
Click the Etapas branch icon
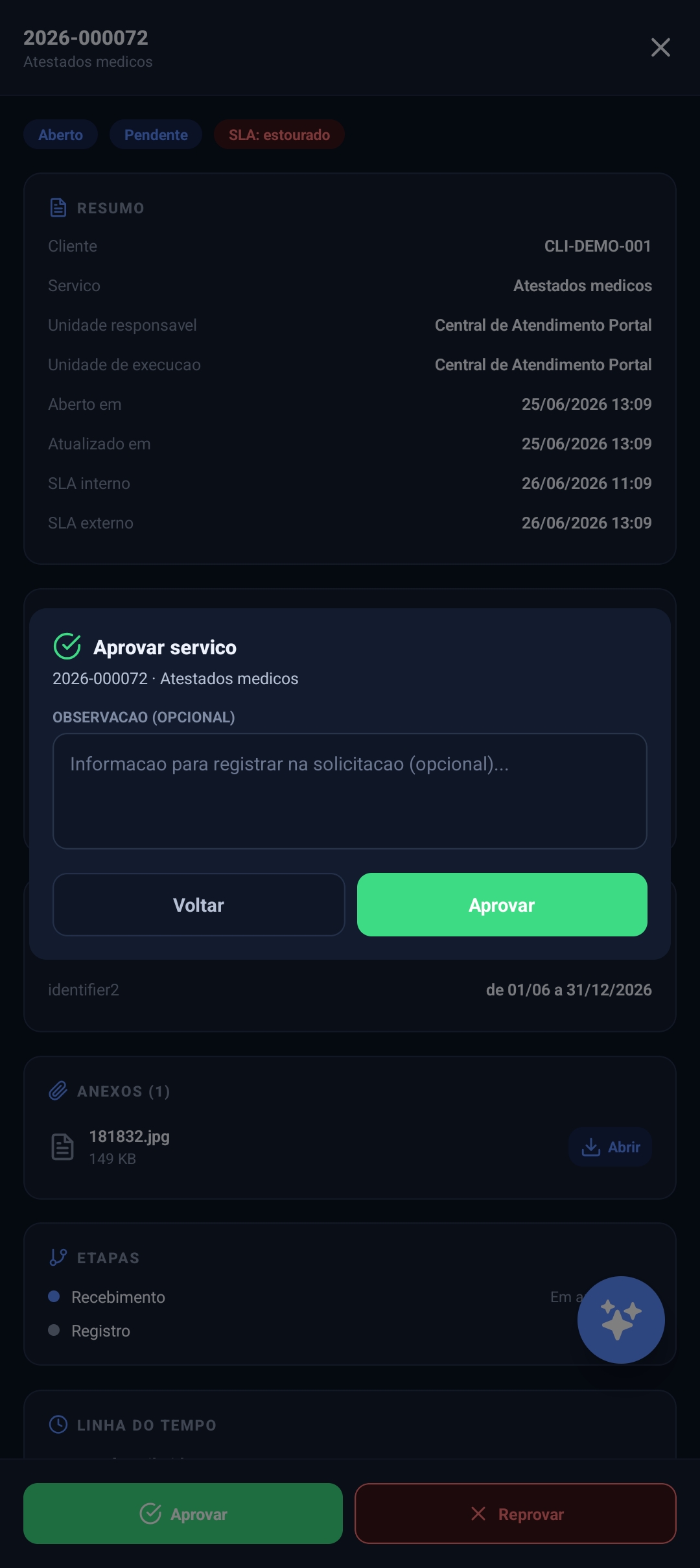coord(58,1257)
